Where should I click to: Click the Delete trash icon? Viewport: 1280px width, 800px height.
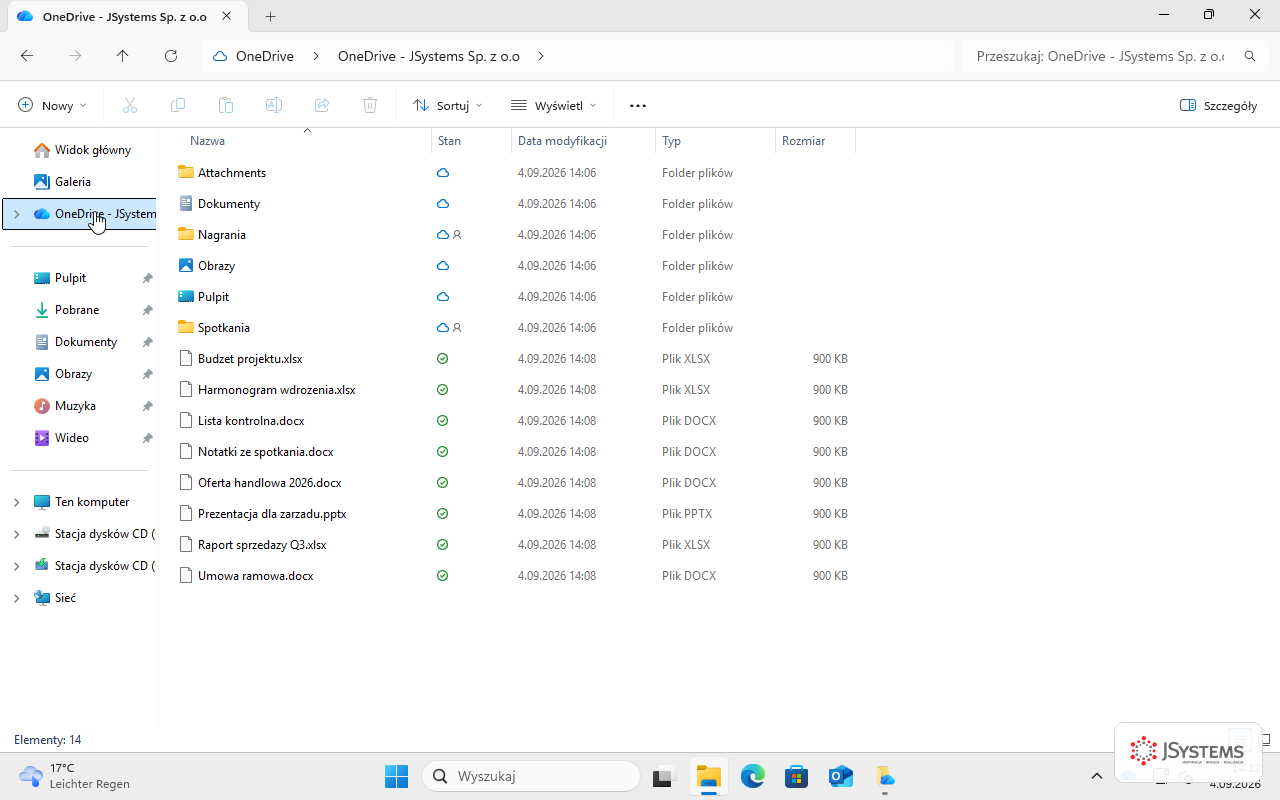point(370,105)
